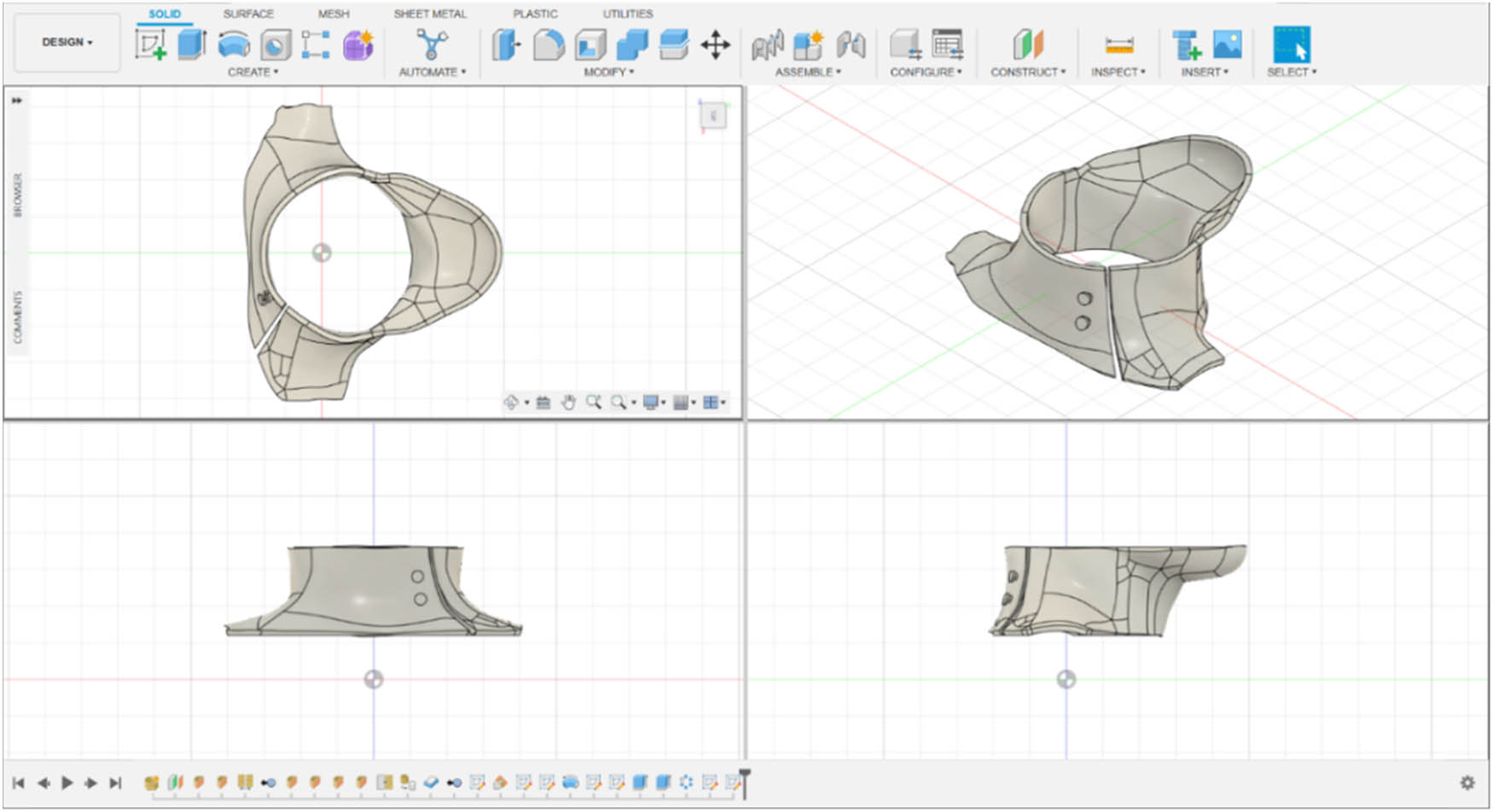The image size is (1493, 812).
Task: Choose the Pan tool in the navigation bar
Action: pos(569,401)
